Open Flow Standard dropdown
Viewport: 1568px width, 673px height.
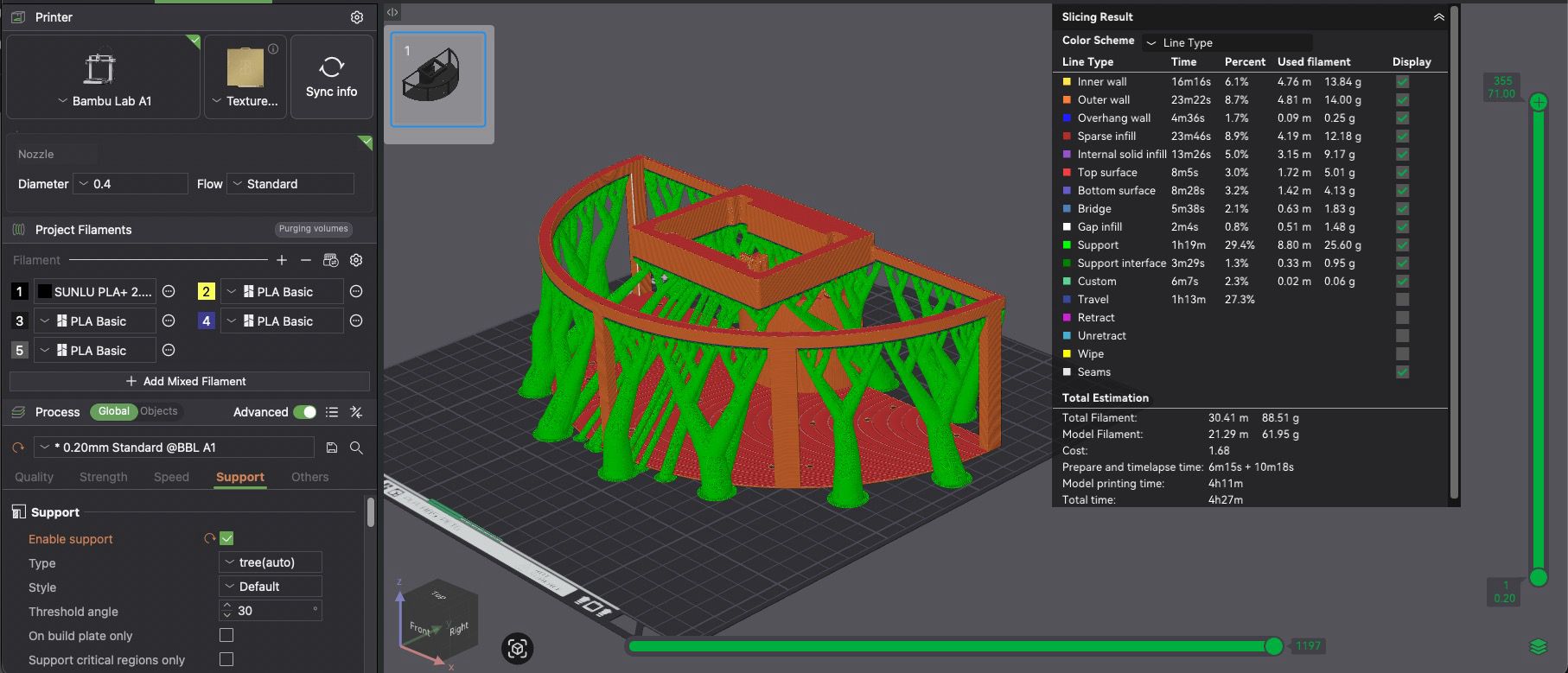pyautogui.click(x=290, y=184)
